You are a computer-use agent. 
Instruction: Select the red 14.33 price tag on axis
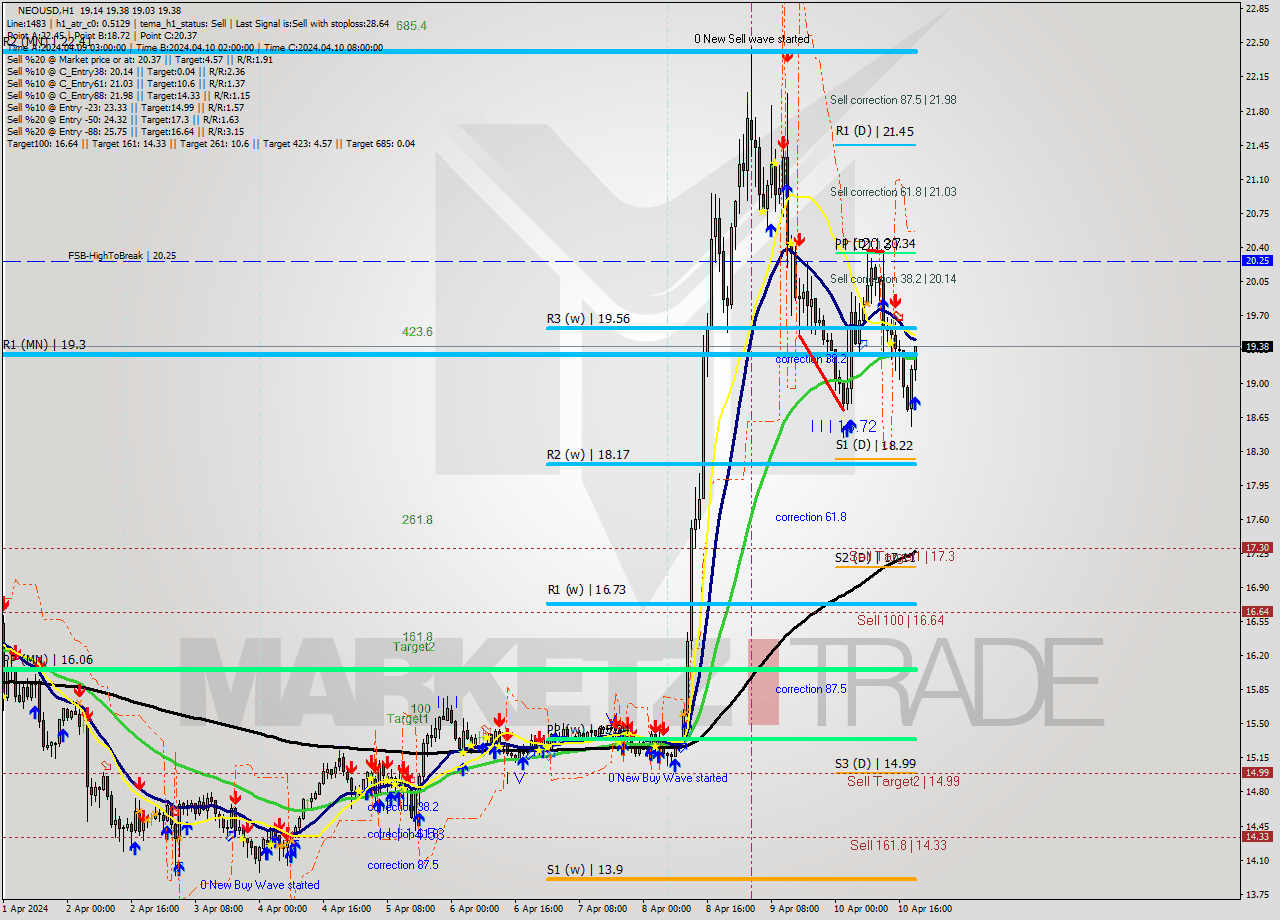click(1257, 837)
